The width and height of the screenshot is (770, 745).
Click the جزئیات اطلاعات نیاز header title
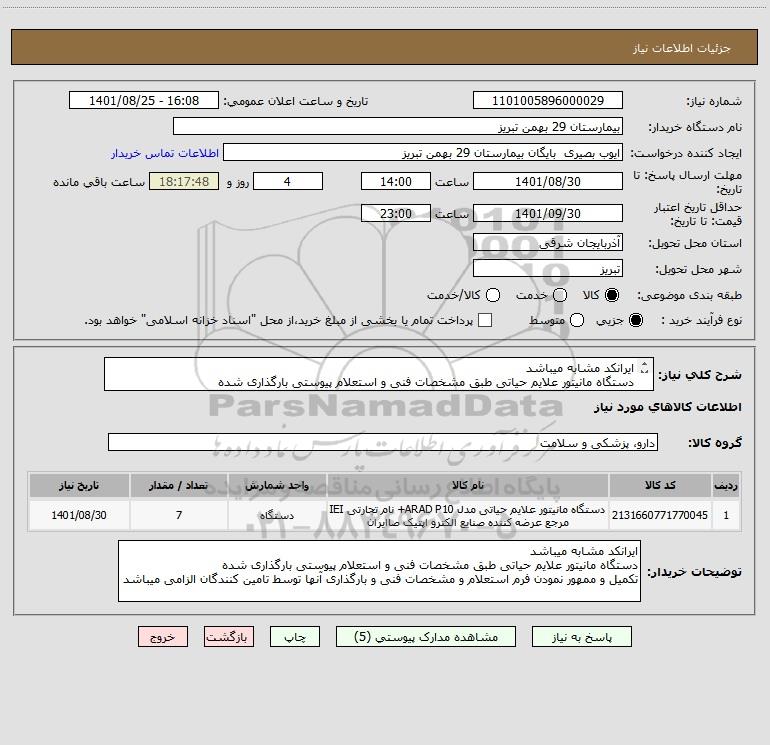click(681, 48)
